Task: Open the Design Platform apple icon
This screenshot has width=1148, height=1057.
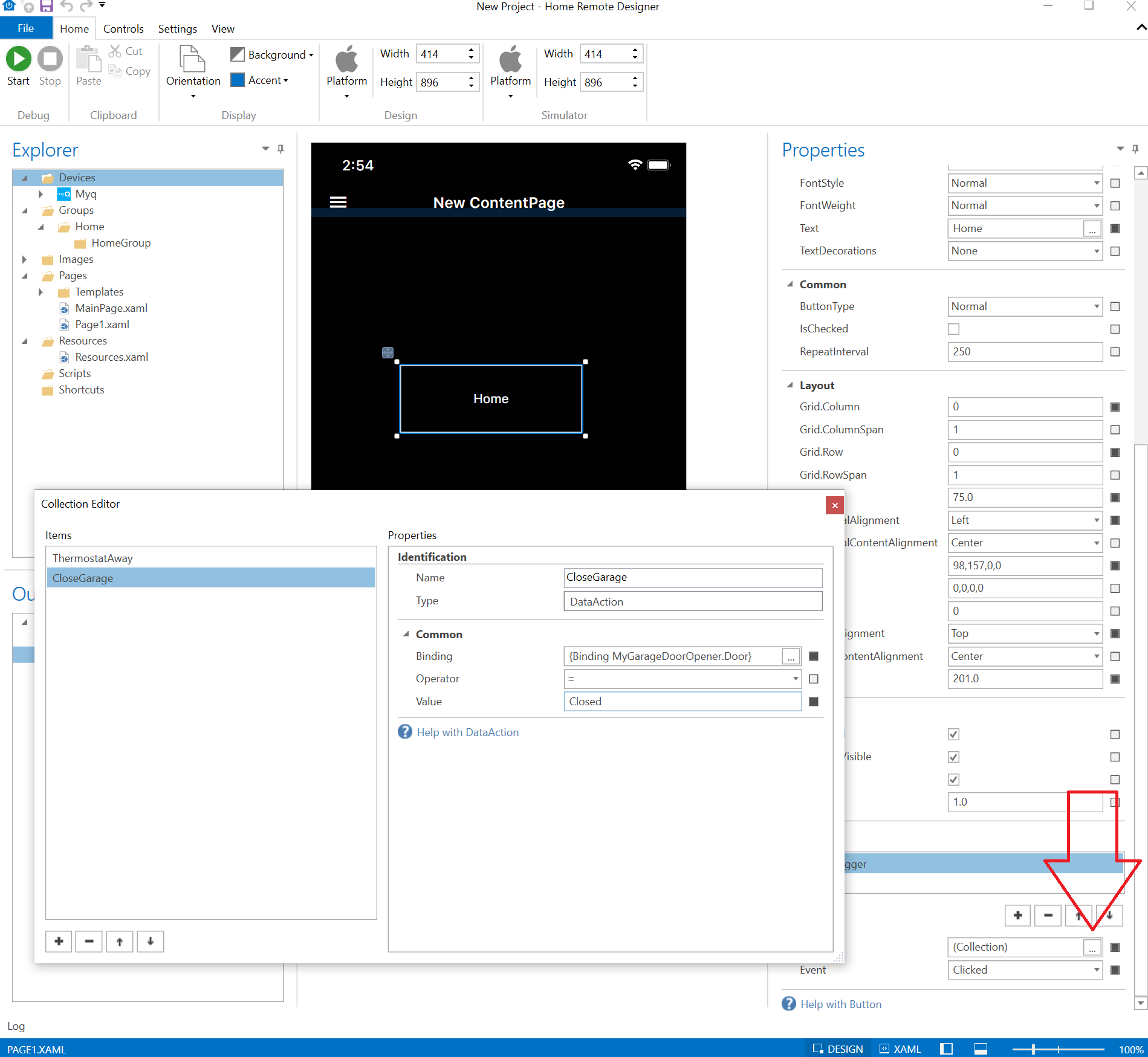Action: coord(346,59)
